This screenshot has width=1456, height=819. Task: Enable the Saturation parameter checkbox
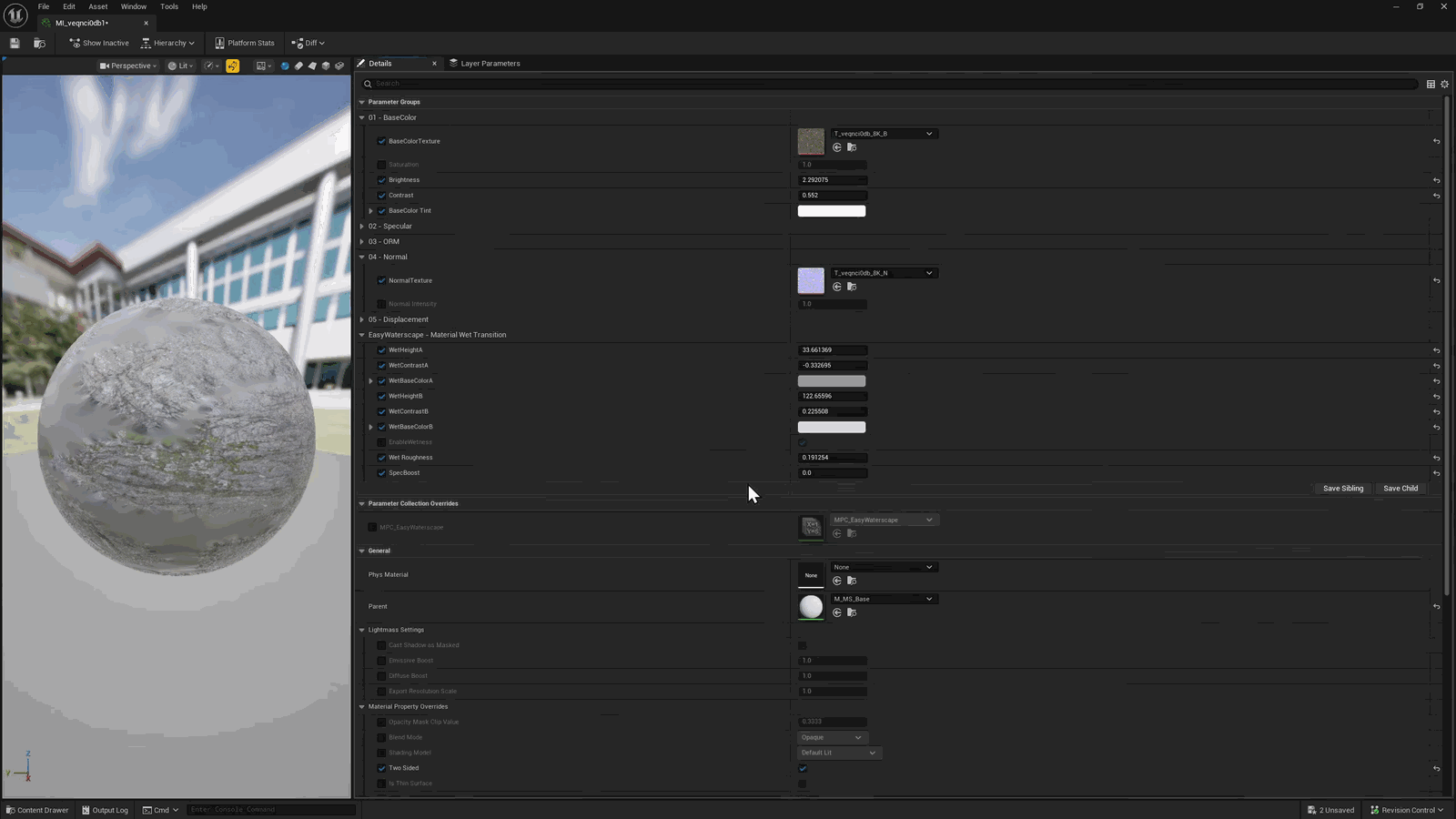[381, 165]
